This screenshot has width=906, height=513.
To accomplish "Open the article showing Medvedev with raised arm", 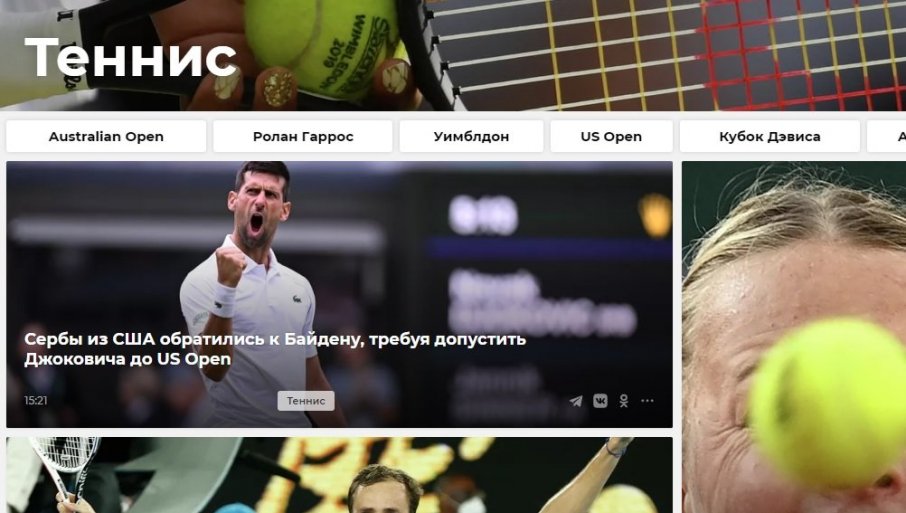I will (340, 475).
